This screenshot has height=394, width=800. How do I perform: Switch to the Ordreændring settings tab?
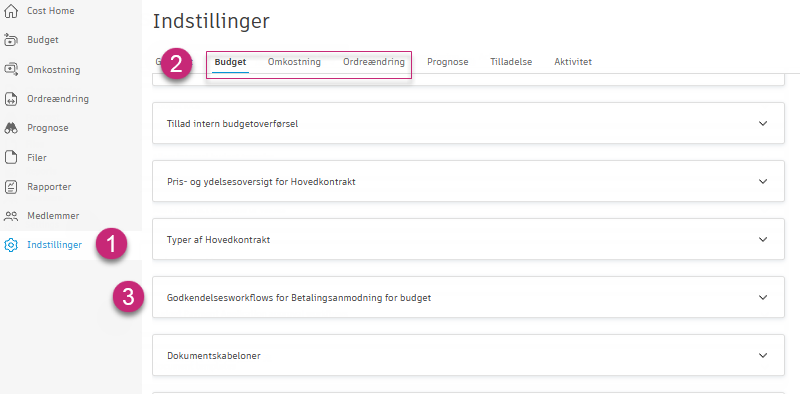click(x=374, y=62)
